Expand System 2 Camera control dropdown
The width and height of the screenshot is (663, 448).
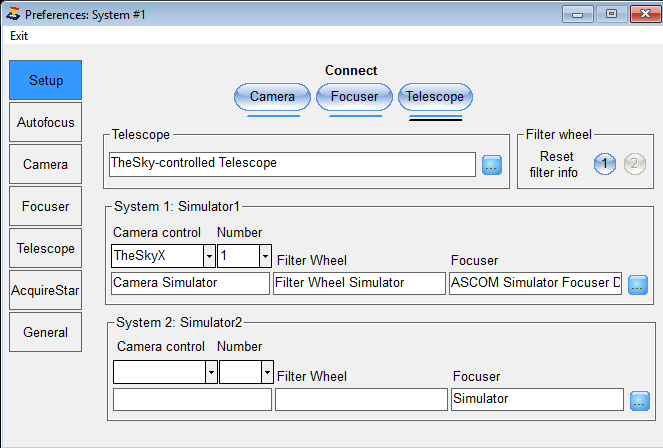coord(211,372)
